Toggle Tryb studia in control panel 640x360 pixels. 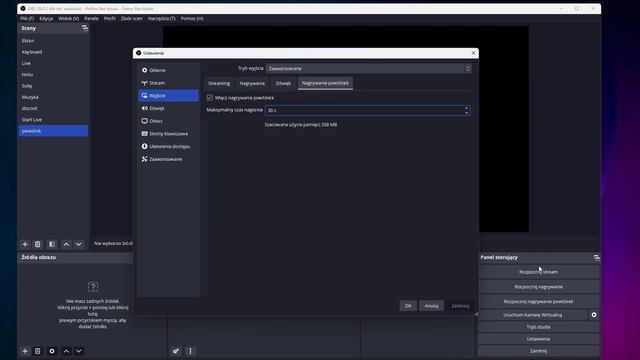point(538,327)
